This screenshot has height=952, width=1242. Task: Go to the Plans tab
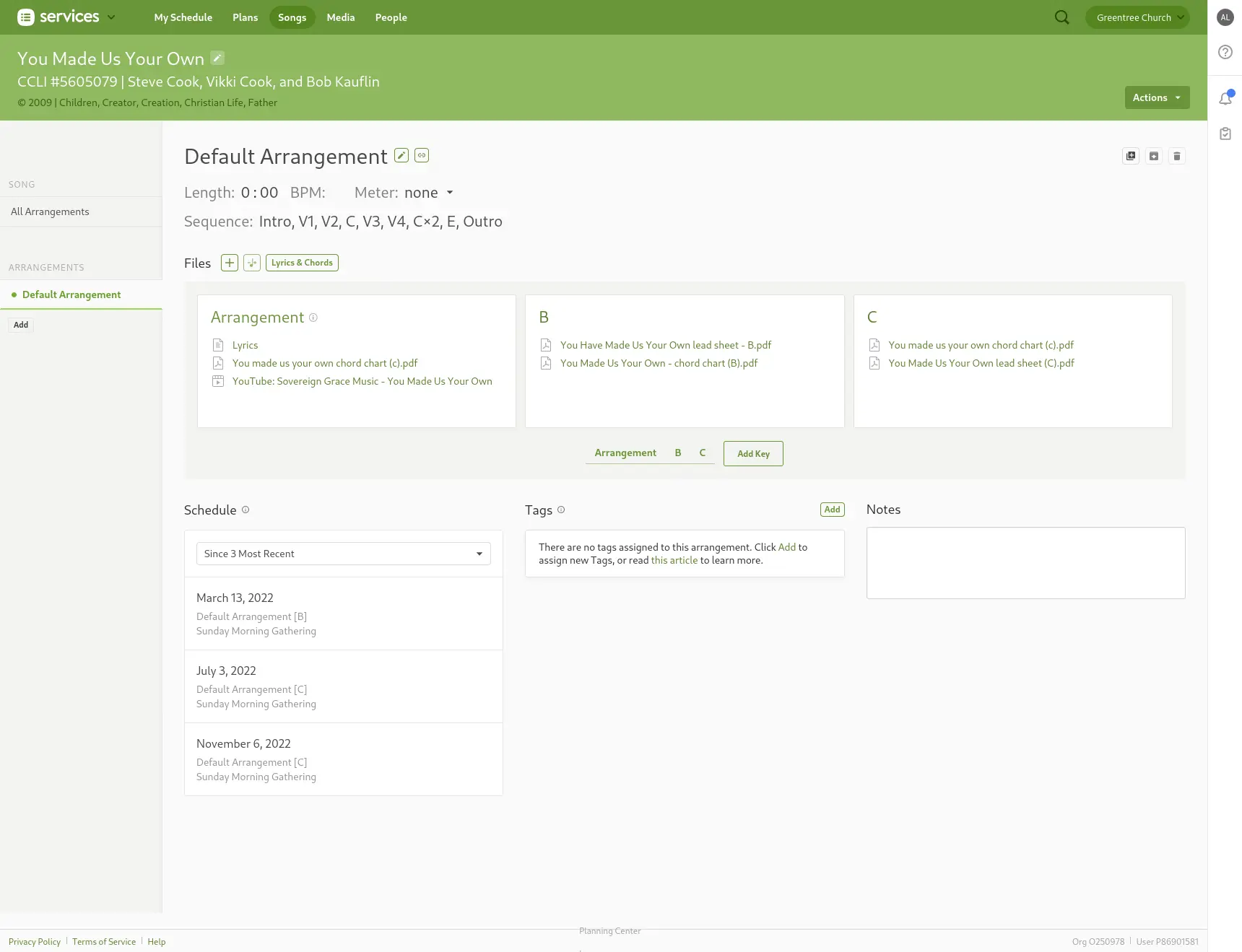(245, 17)
